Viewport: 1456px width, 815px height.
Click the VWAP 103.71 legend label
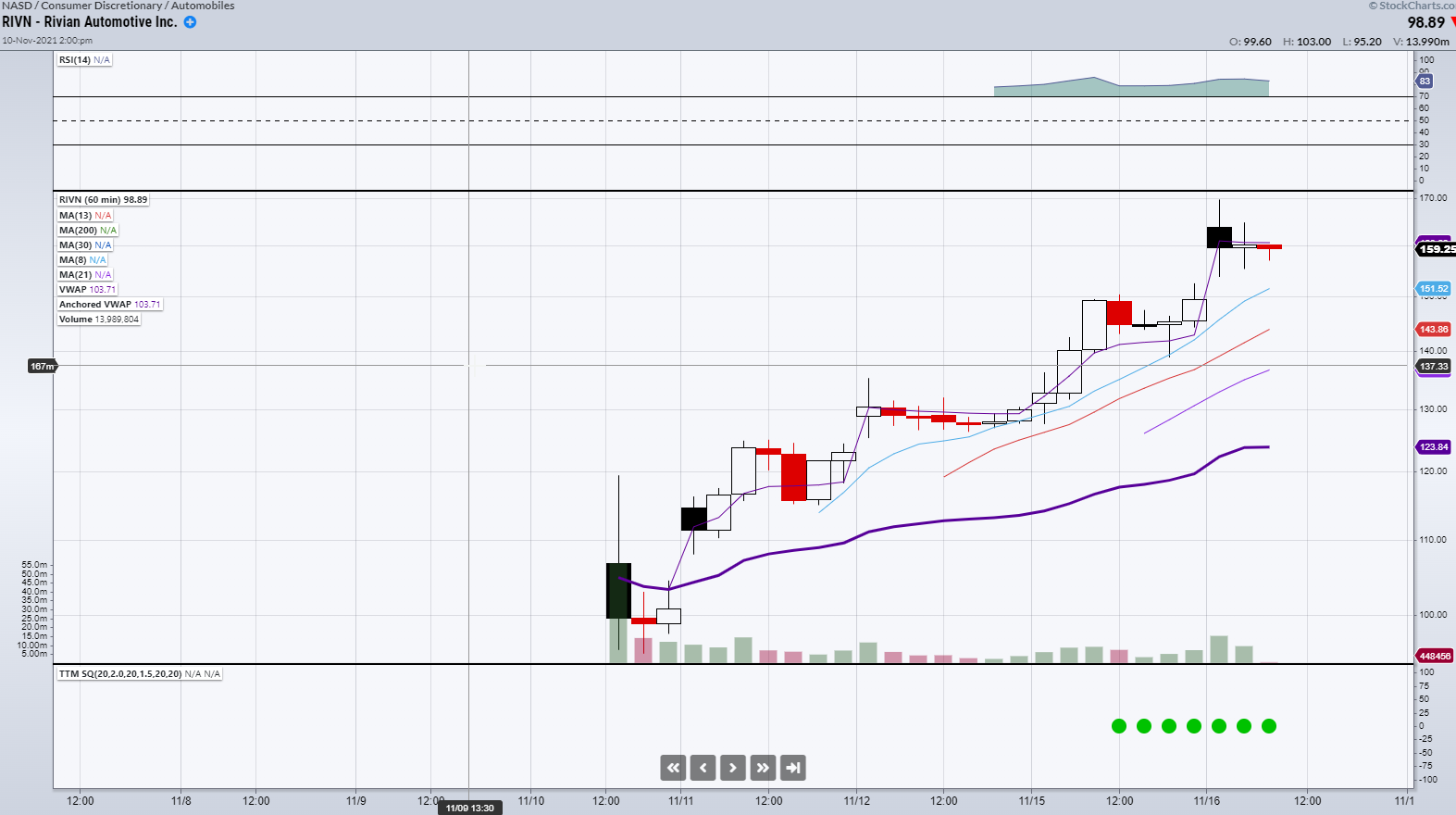coord(88,290)
